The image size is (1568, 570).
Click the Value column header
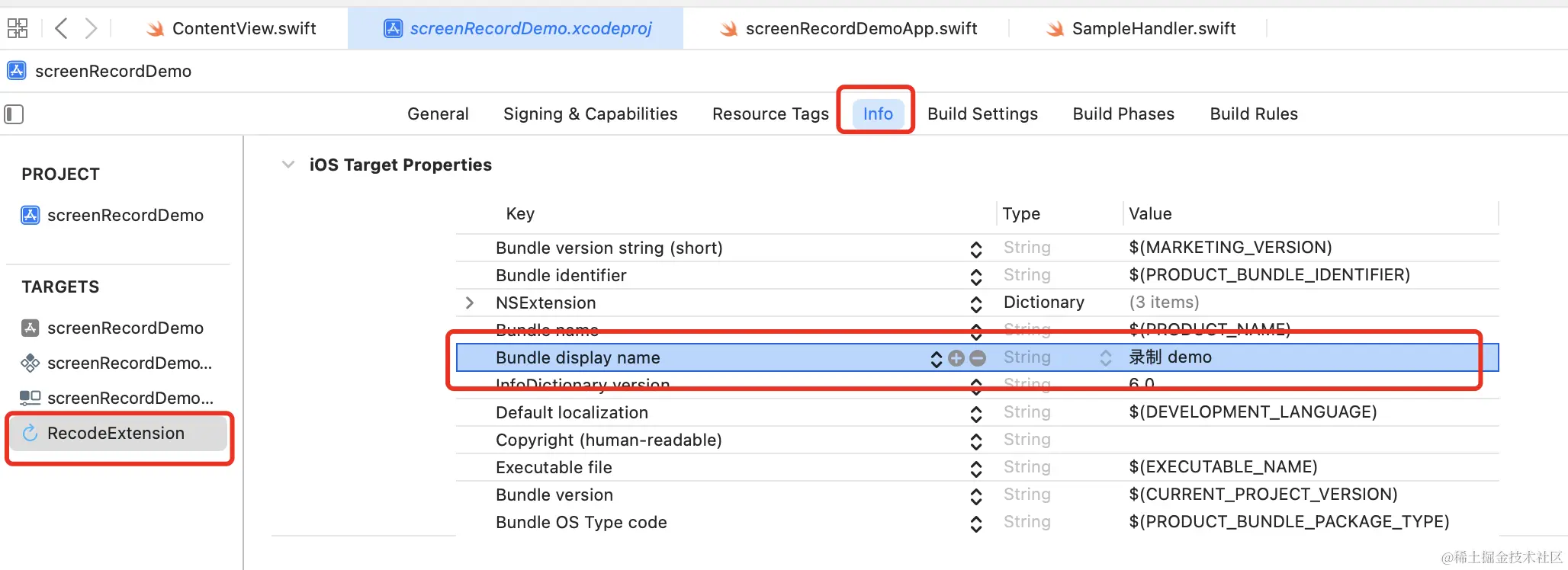pos(1150,214)
